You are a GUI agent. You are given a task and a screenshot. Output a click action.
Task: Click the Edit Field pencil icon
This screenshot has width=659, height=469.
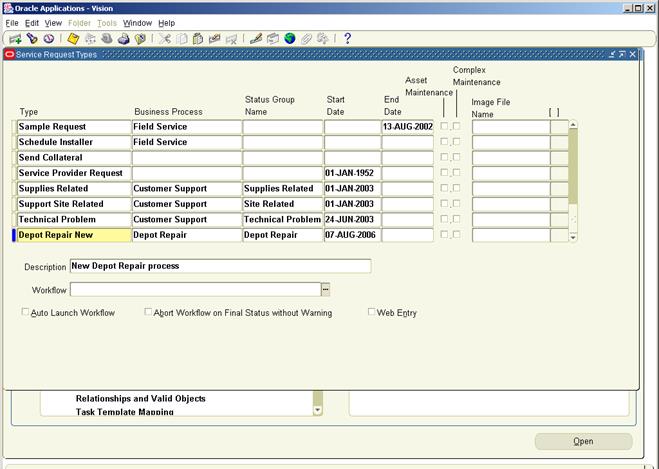(256, 39)
